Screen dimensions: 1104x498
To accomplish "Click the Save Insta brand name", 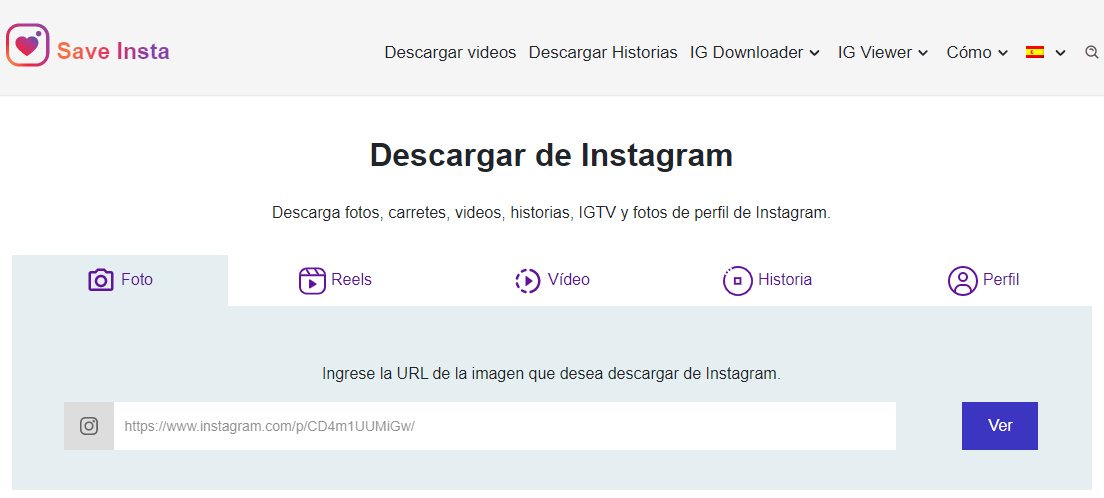I will tap(113, 51).
